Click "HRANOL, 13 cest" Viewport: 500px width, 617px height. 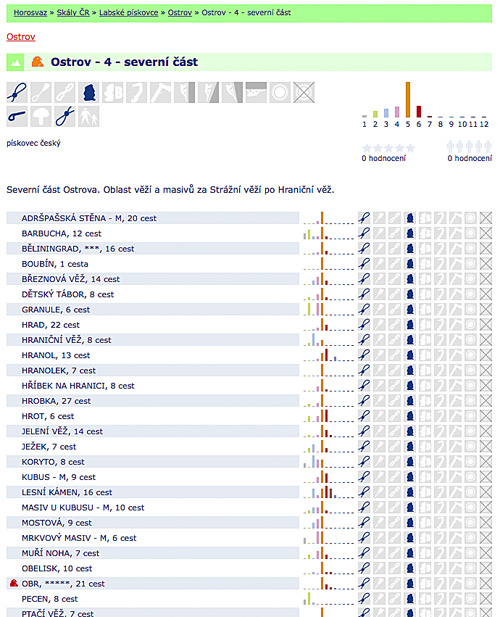[x=56, y=355]
